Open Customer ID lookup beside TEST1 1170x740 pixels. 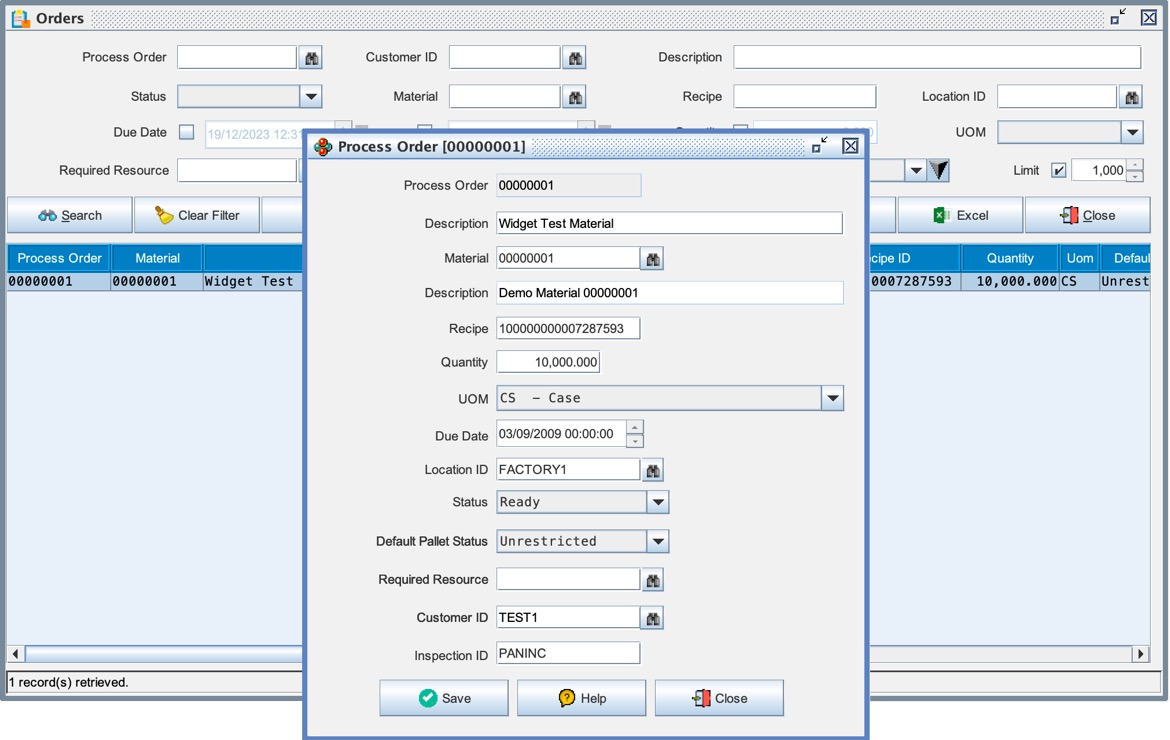653,619
